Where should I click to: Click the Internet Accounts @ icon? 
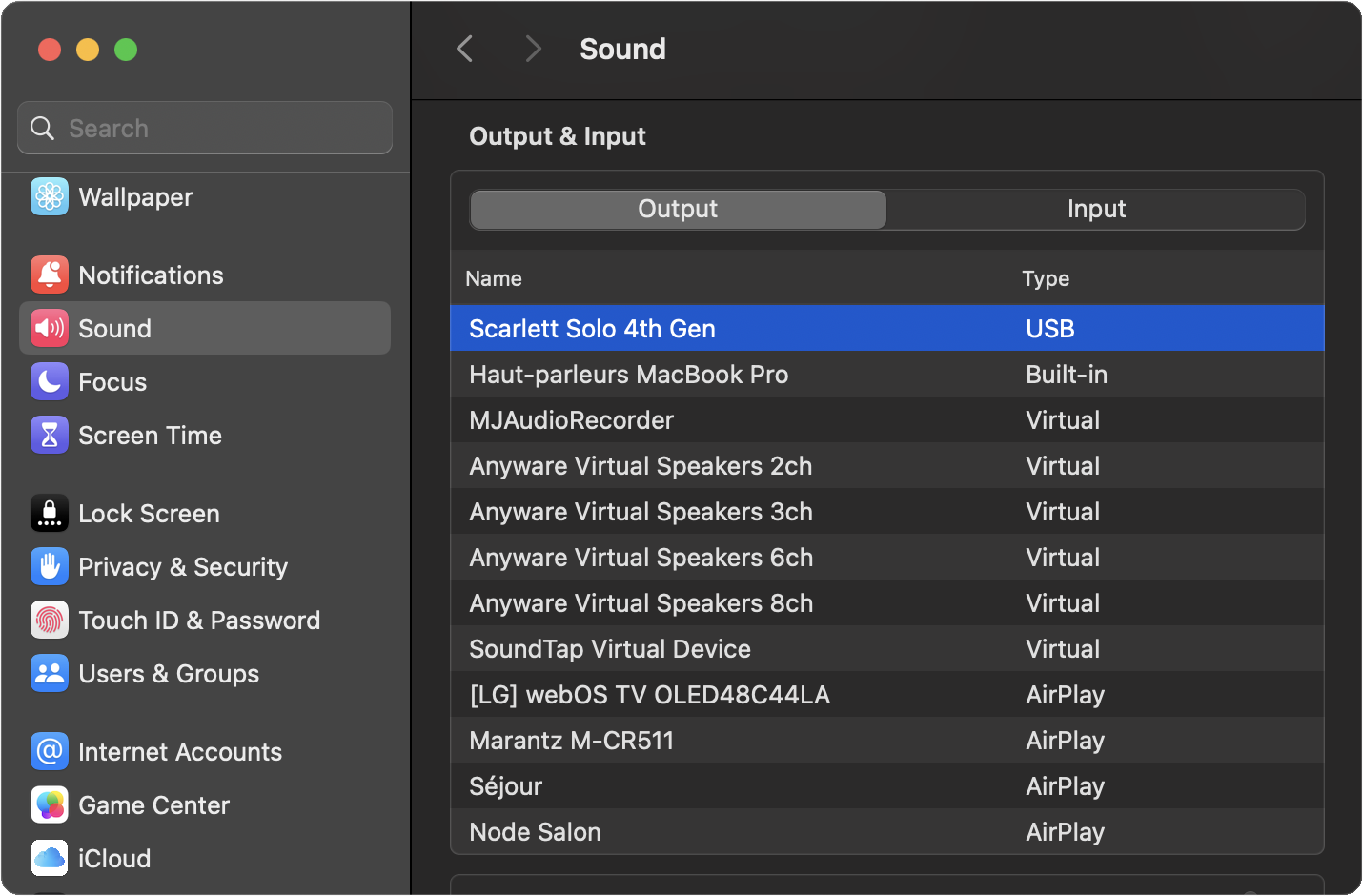tap(50, 752)
